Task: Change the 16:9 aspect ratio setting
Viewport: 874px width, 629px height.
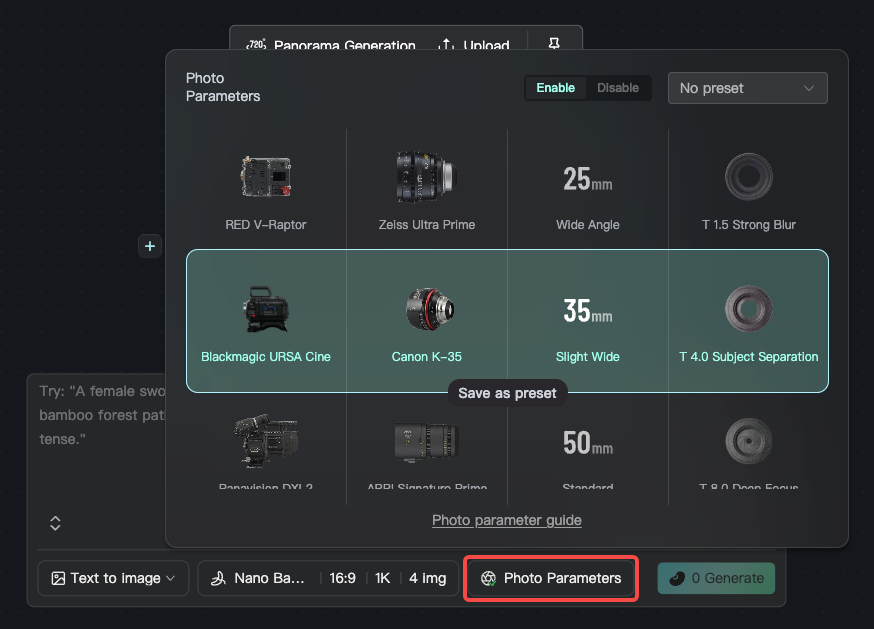Action: pyautogui.click(x=342, y=578)
